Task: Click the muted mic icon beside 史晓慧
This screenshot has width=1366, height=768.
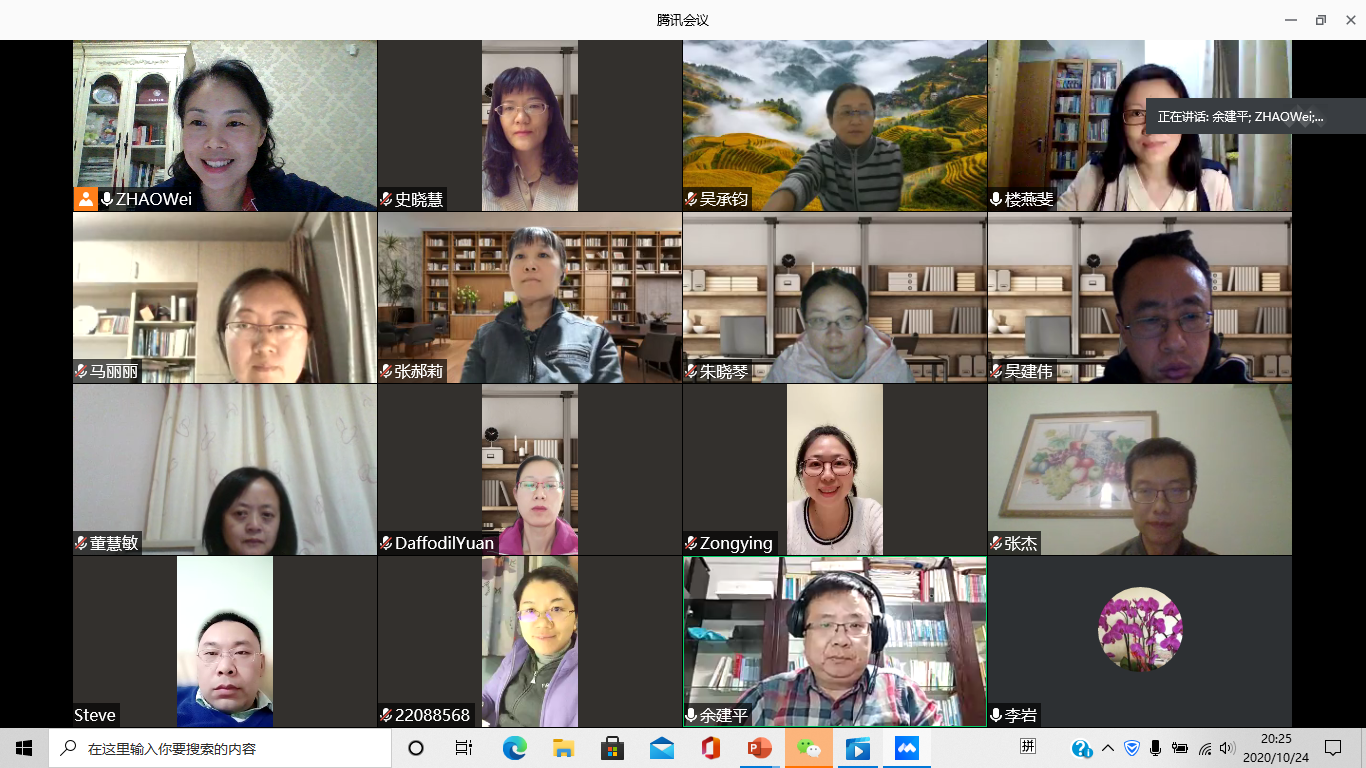Action: pos(386,200)
